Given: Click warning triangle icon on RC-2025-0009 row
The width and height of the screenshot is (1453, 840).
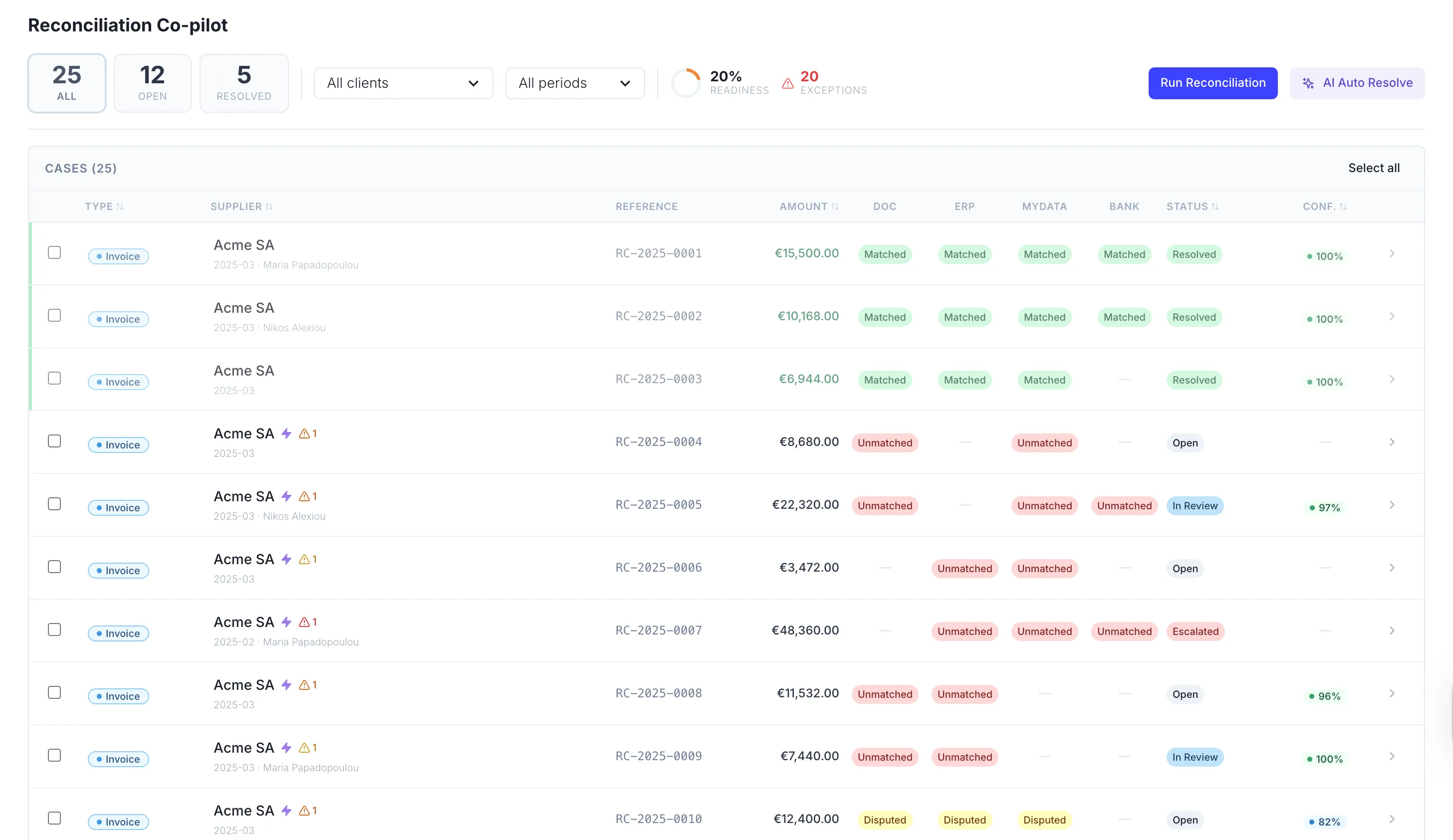Looking at the screenshot, I should pyautogui.click(x=304, y=748).
